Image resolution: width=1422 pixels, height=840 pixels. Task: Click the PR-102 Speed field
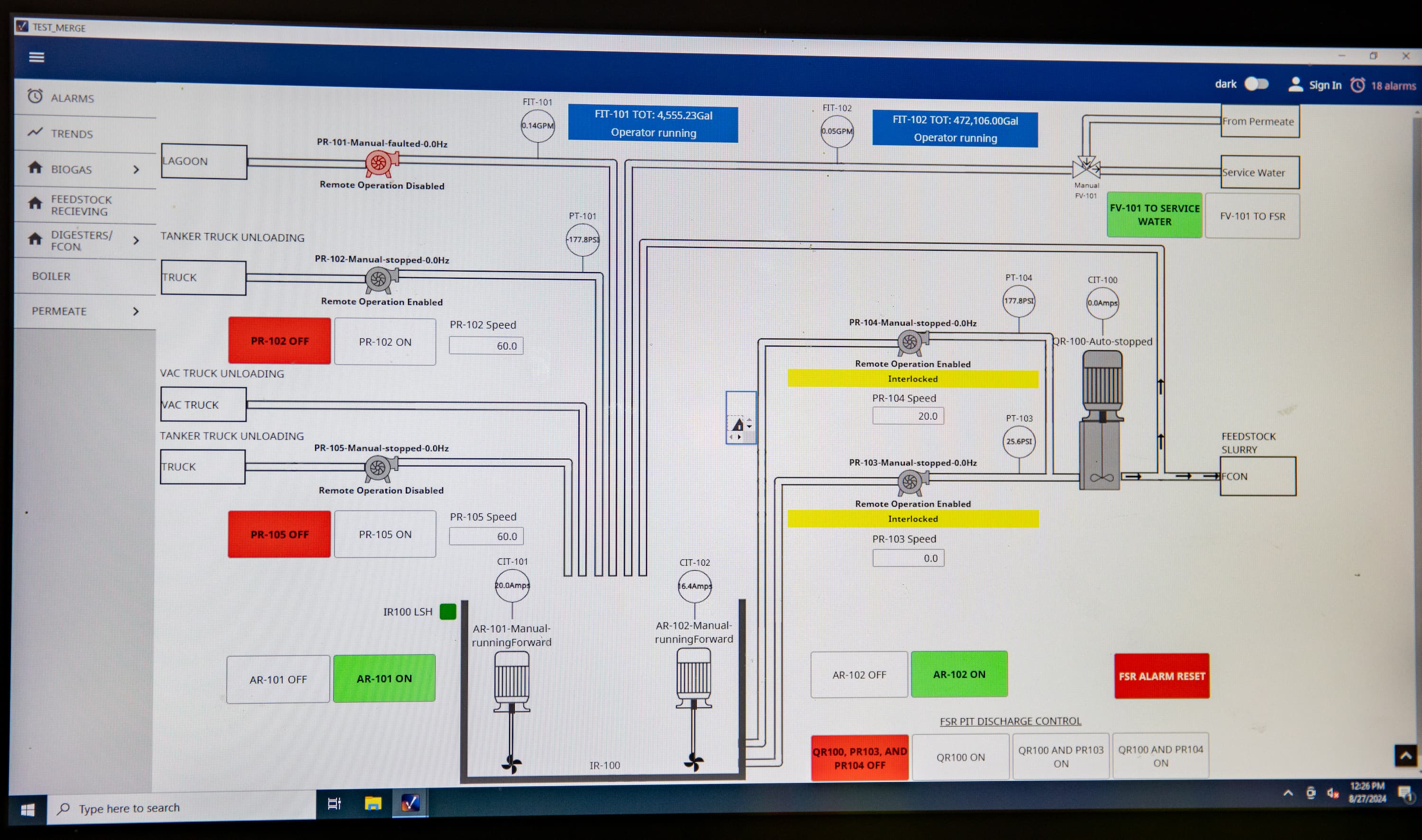pos(486,346)
